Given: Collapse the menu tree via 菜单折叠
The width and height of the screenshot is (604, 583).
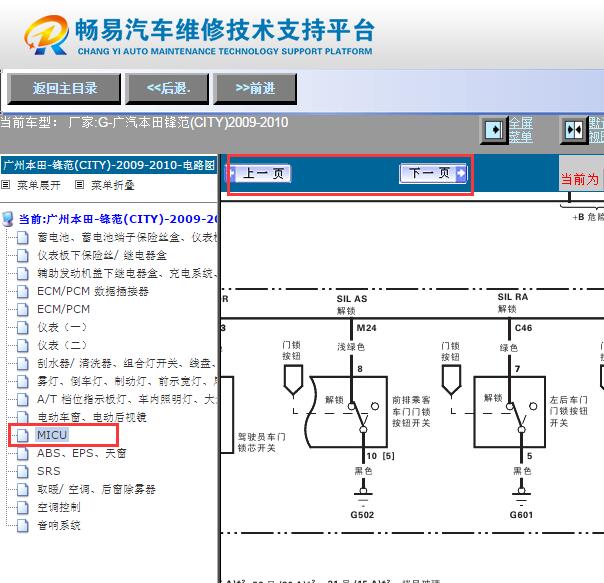Looking at the screenshot, I should [113, 185].
